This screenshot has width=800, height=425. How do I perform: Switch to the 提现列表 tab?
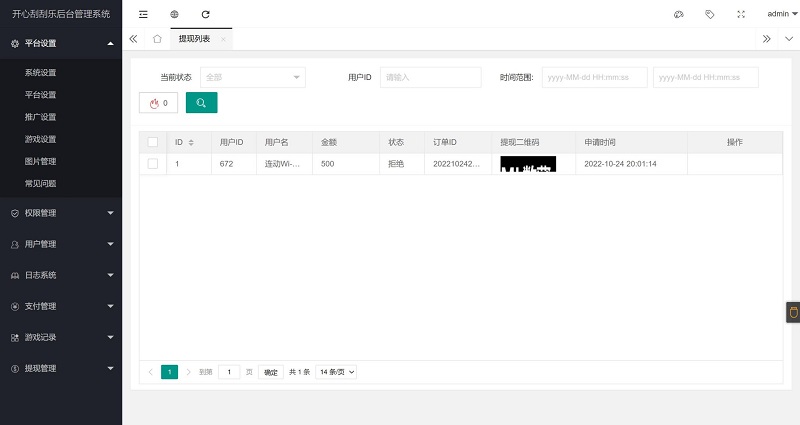click(194, 39)
